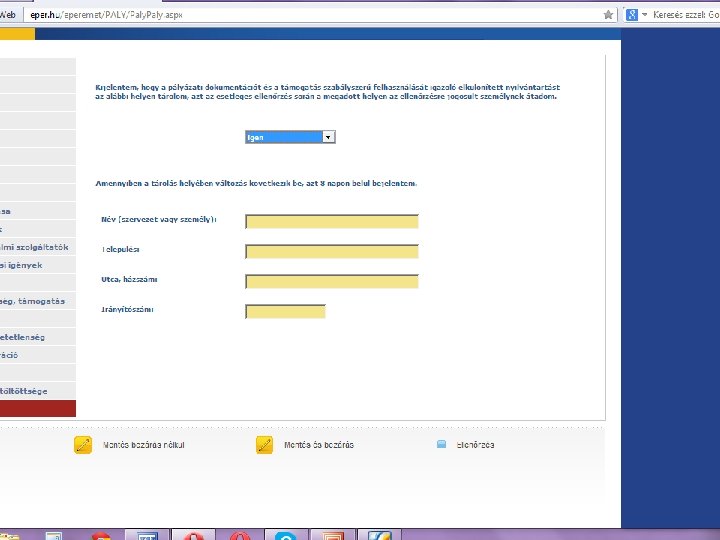The image size is (720, 540).
Task: Open sidebar item ending 'töltöttsége'
Action: tap(38, 391)
